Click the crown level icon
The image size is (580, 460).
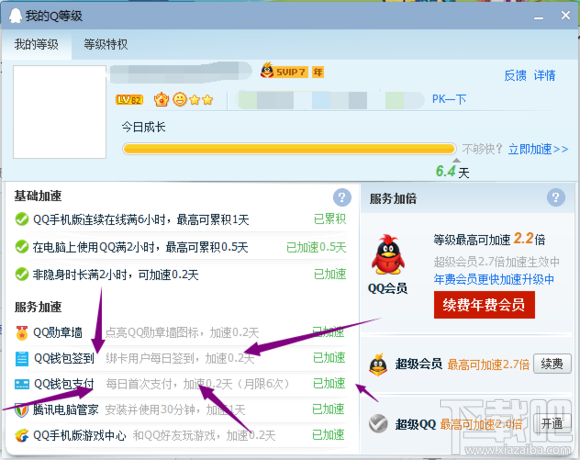[161, 99]
